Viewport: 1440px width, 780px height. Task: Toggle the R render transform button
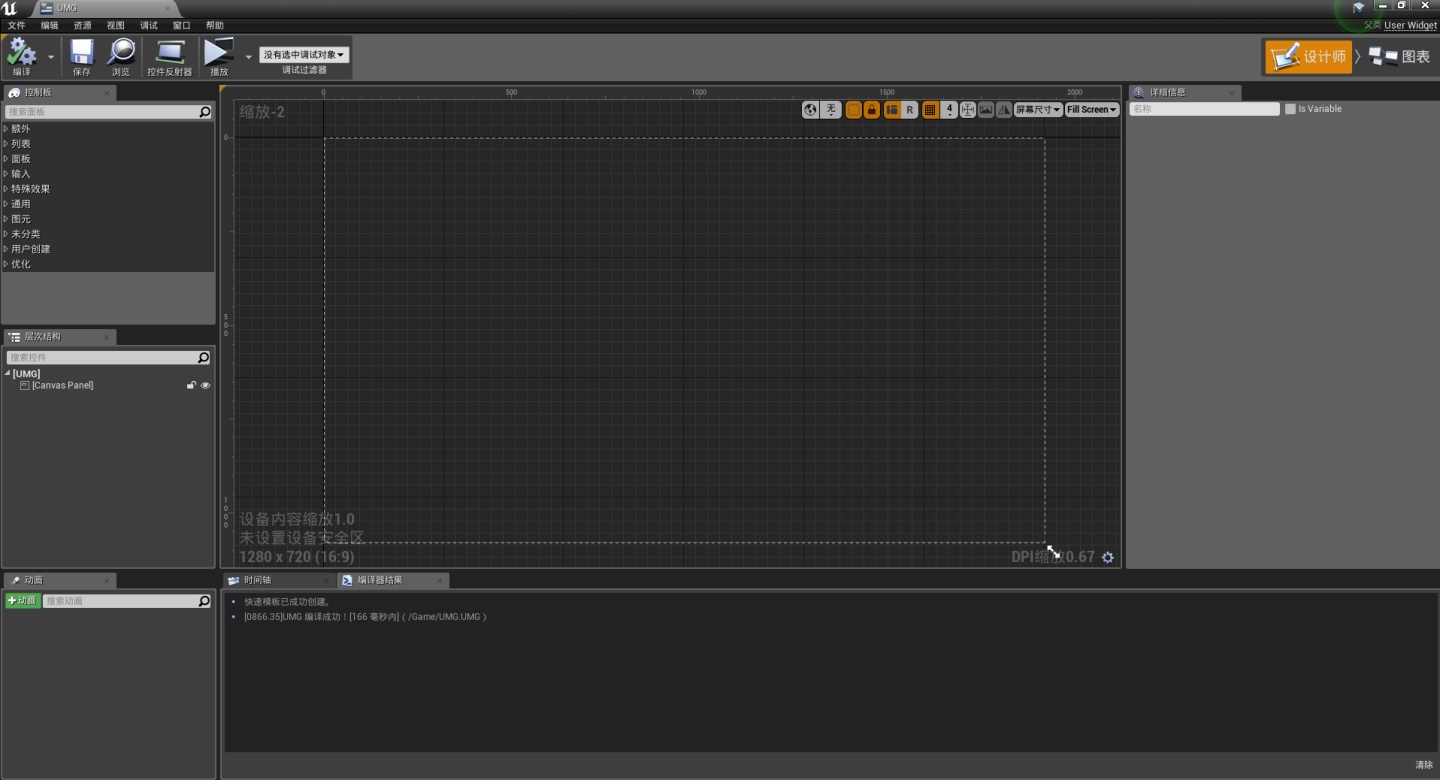pyautogui.click(x=910, y=110)
